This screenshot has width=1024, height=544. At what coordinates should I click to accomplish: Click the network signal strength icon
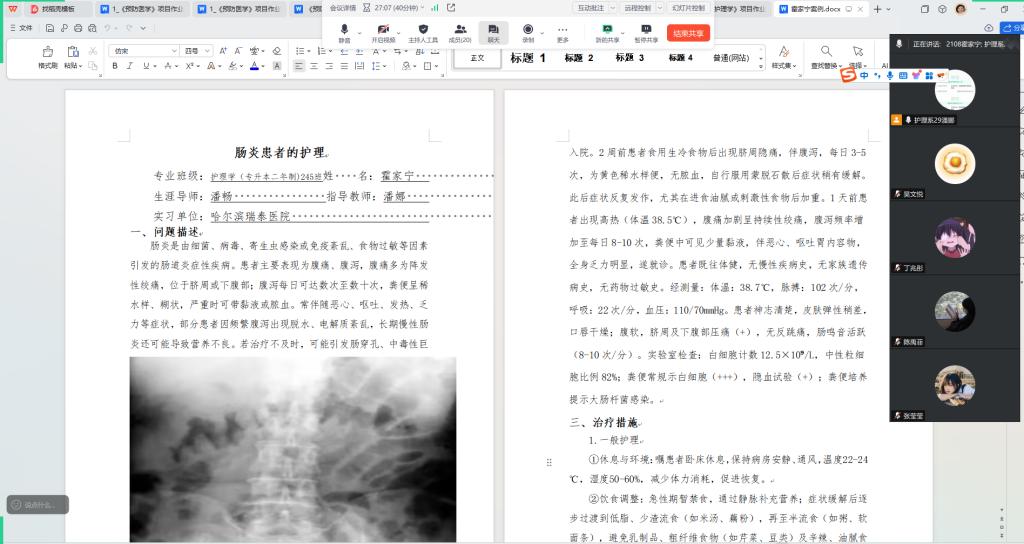434,8
